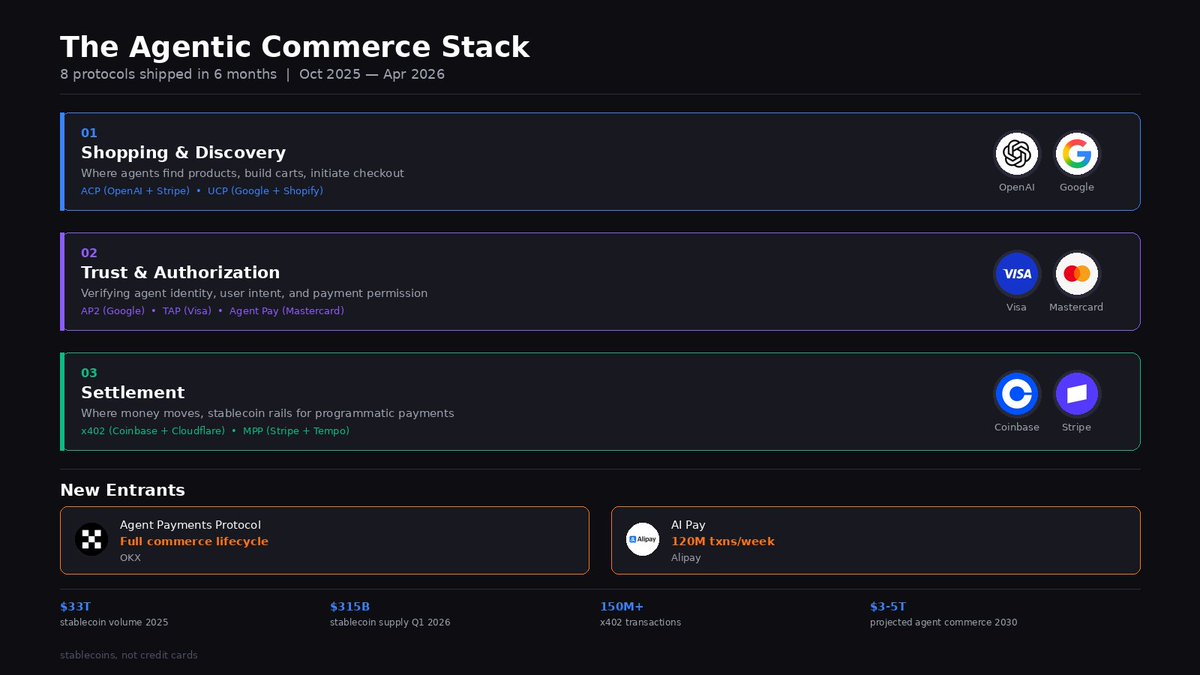The image size is (1200, 675).
Task: Click the 'Agent Pay (Mastercard)' protocol text
Action: point(287,311)
